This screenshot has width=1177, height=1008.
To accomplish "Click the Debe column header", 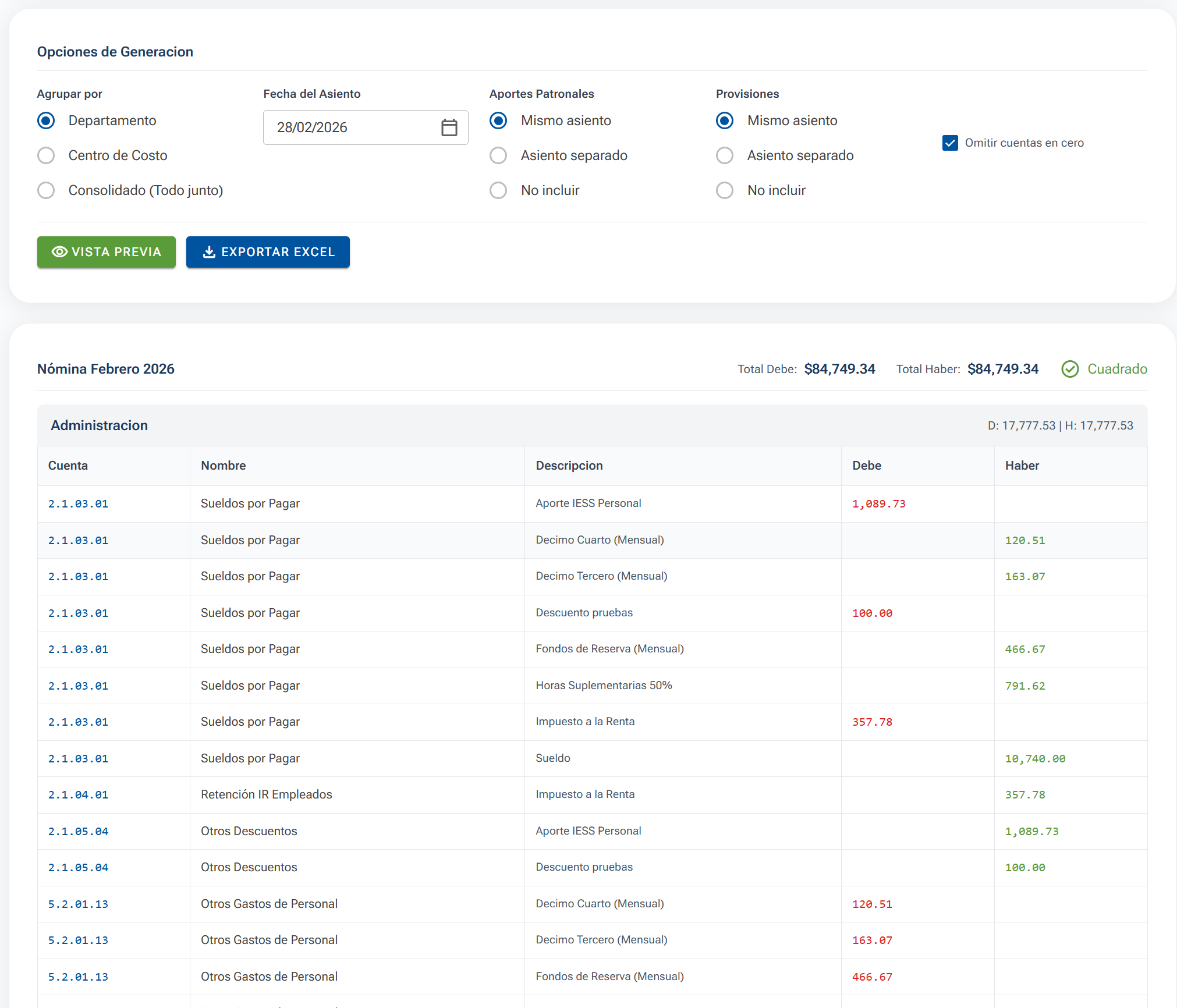I will coord(867,466).
